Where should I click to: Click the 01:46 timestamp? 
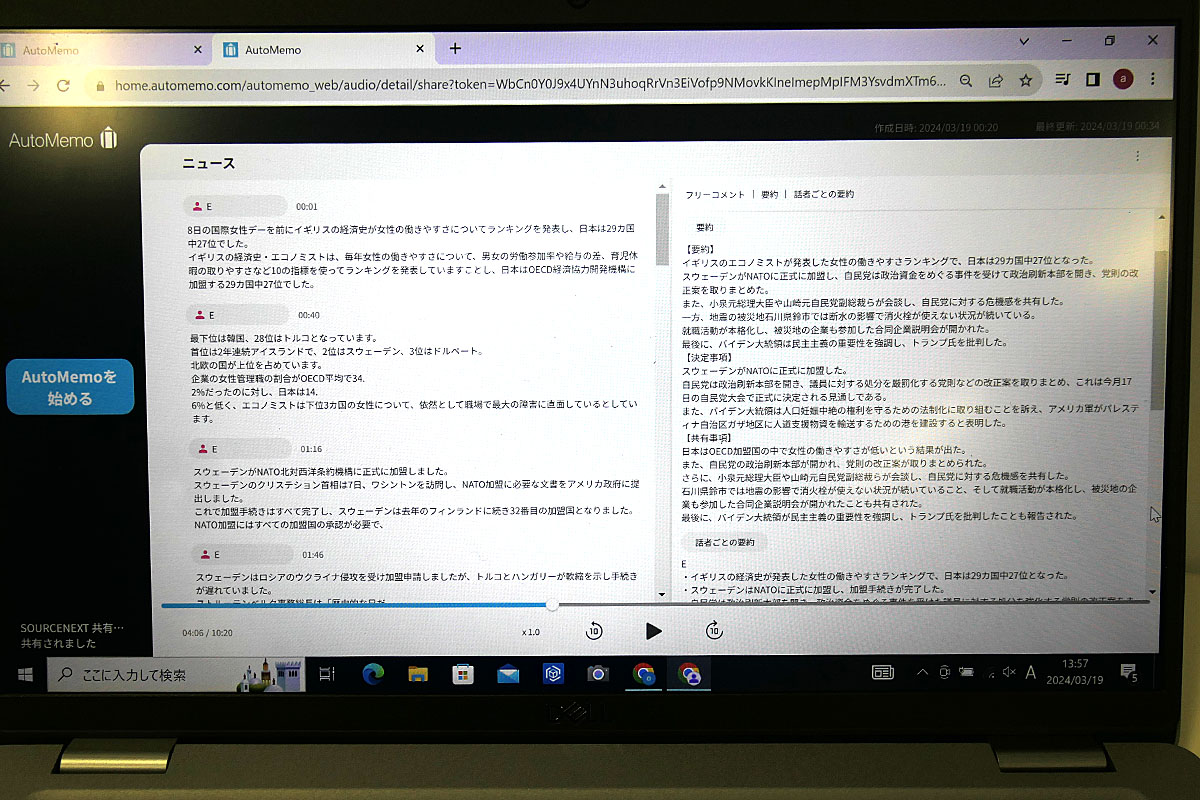click(x=313, y=554)
